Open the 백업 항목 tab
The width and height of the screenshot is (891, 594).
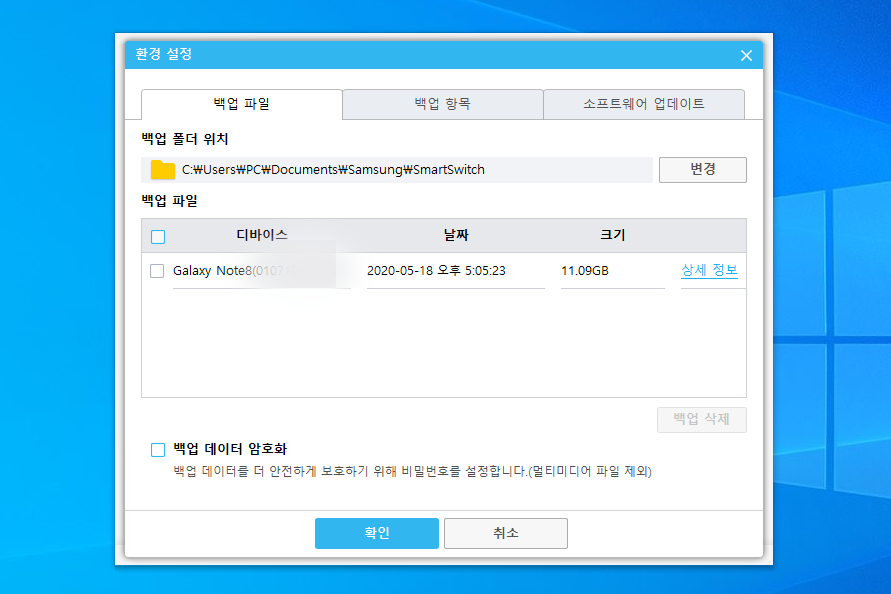[443, 104]
